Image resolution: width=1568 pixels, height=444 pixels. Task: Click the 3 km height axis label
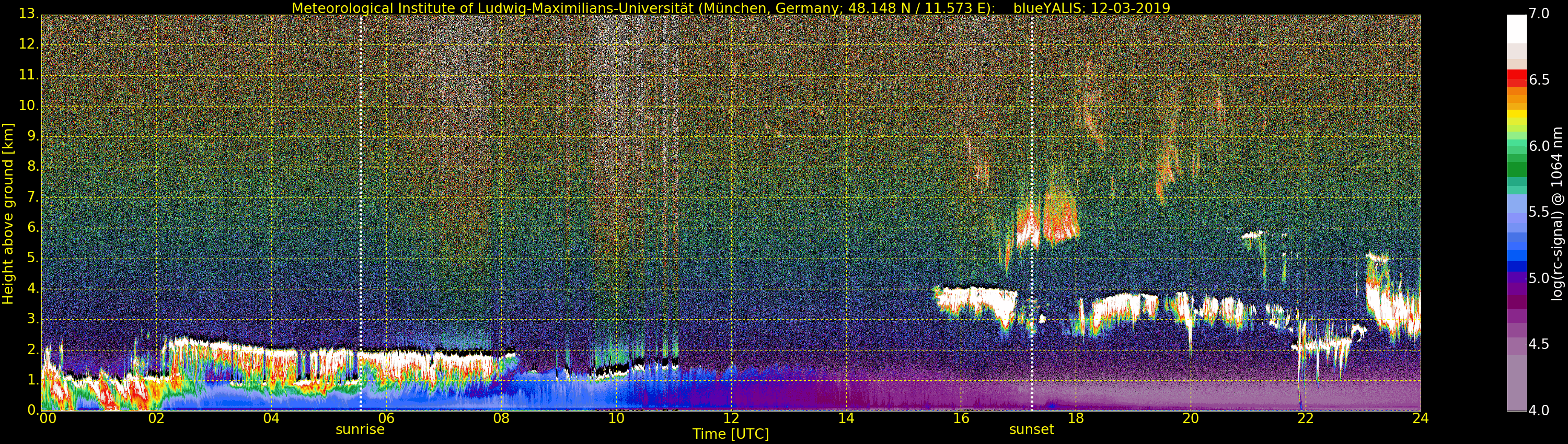tap(33, 319)
